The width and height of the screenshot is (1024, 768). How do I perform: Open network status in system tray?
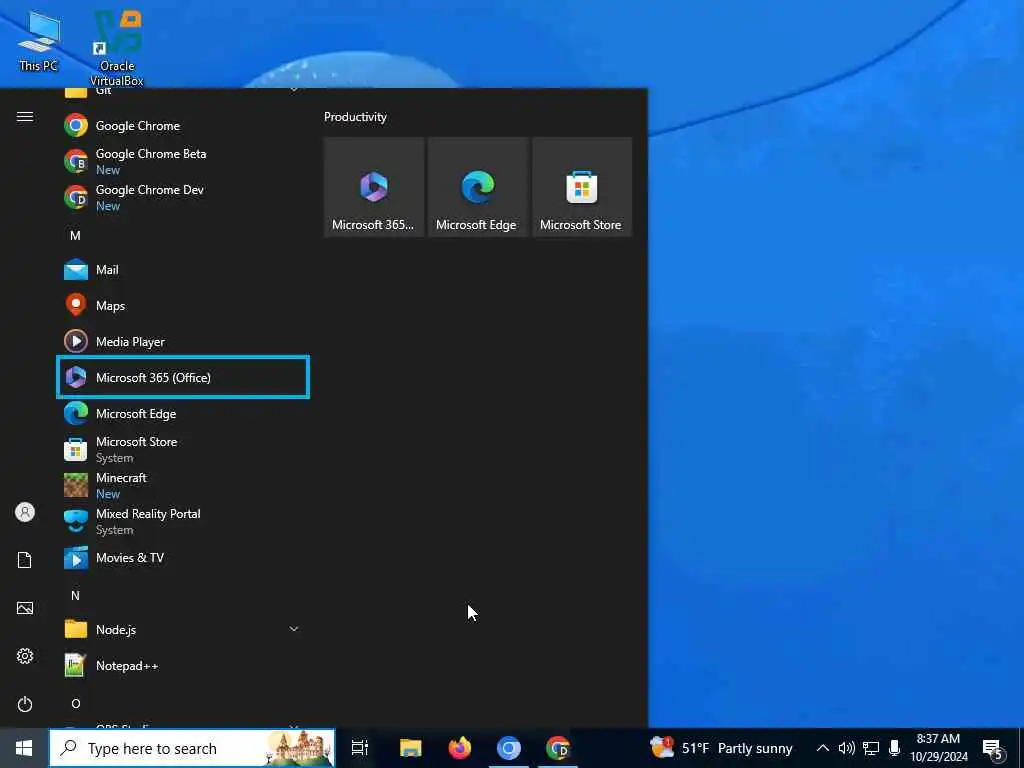coord(871,748)
